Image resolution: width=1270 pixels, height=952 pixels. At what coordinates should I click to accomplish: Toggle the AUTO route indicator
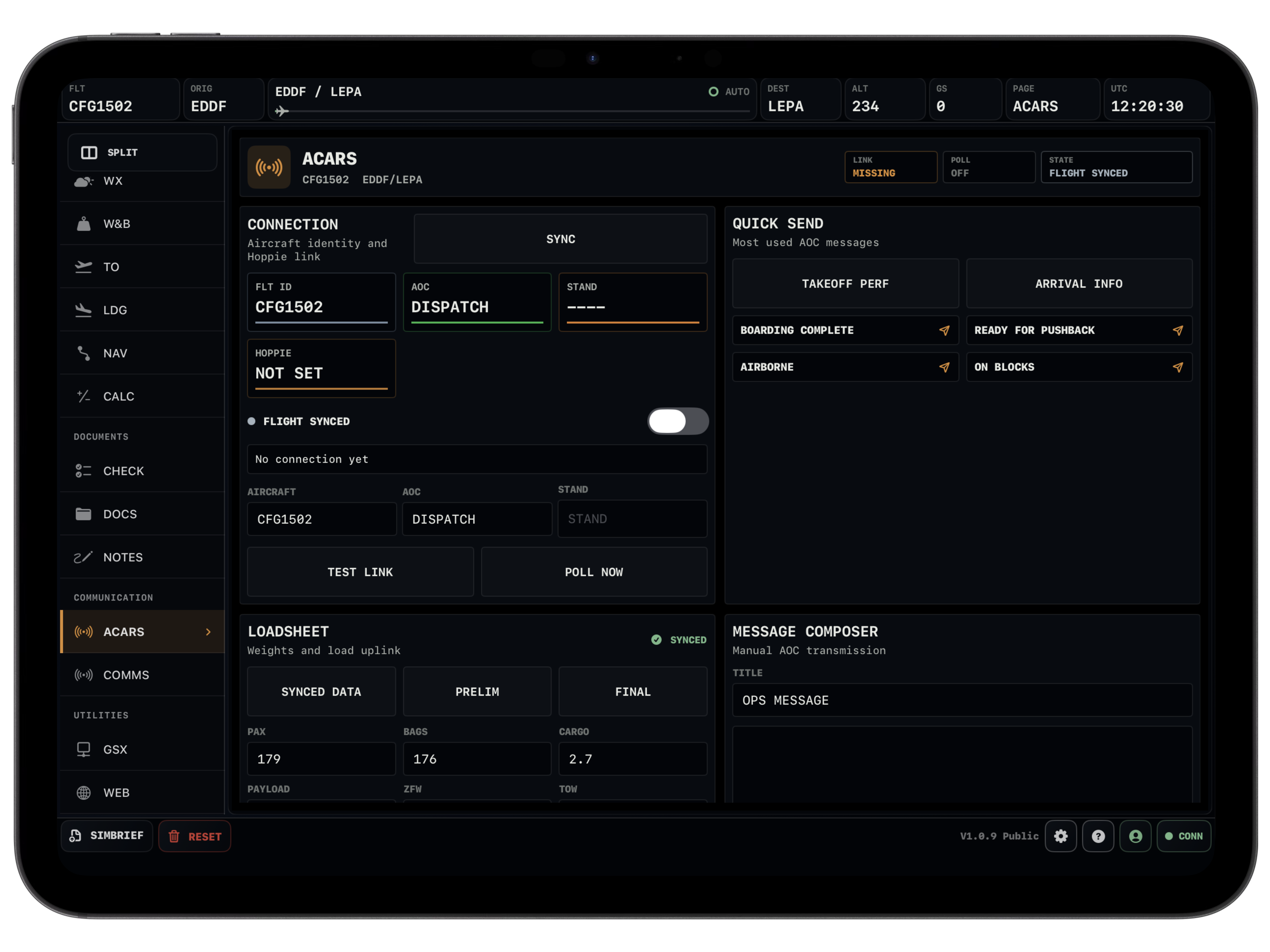click(729, 92)
